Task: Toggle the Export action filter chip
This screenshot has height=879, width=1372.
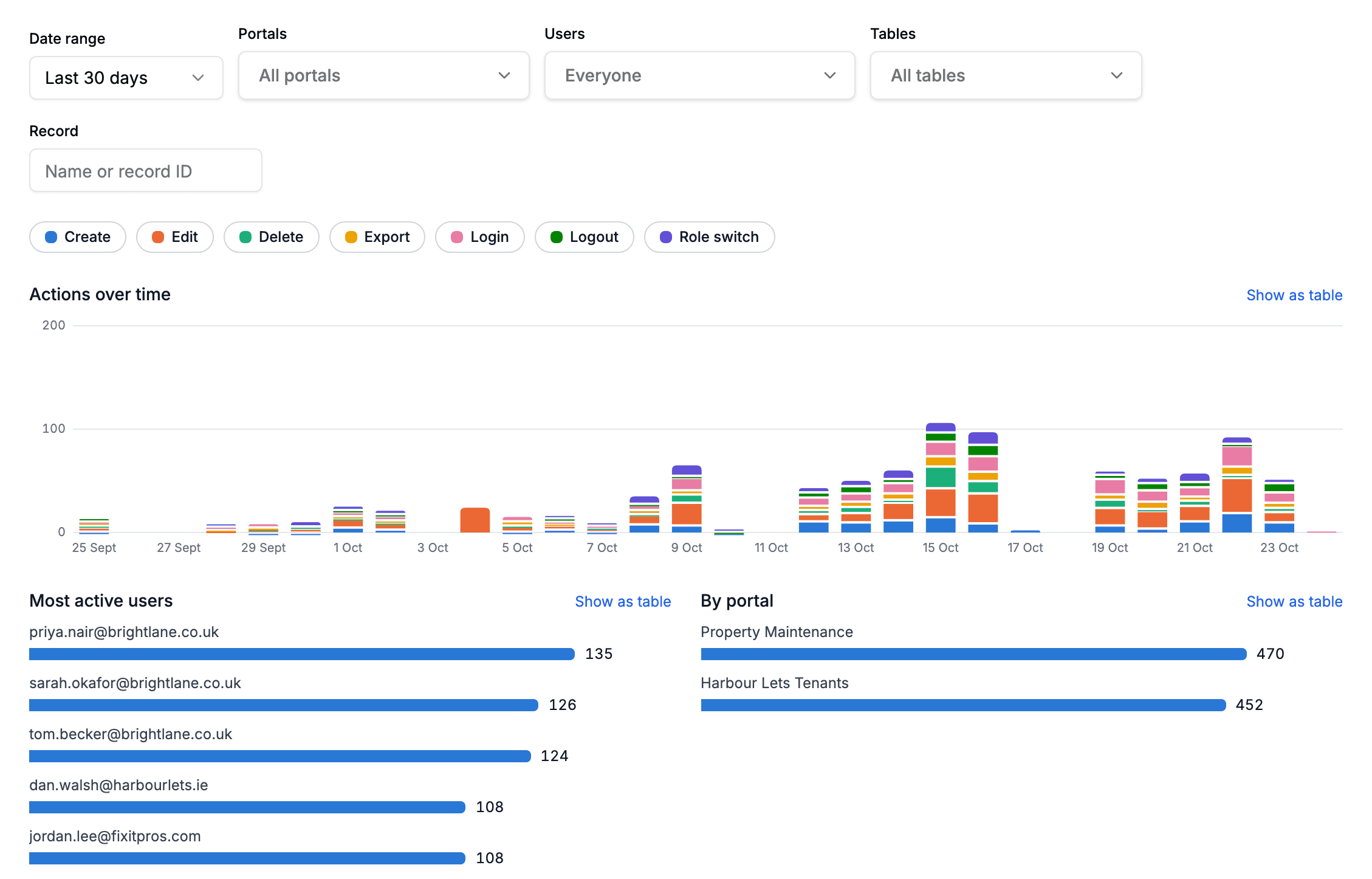Action: 377,237
